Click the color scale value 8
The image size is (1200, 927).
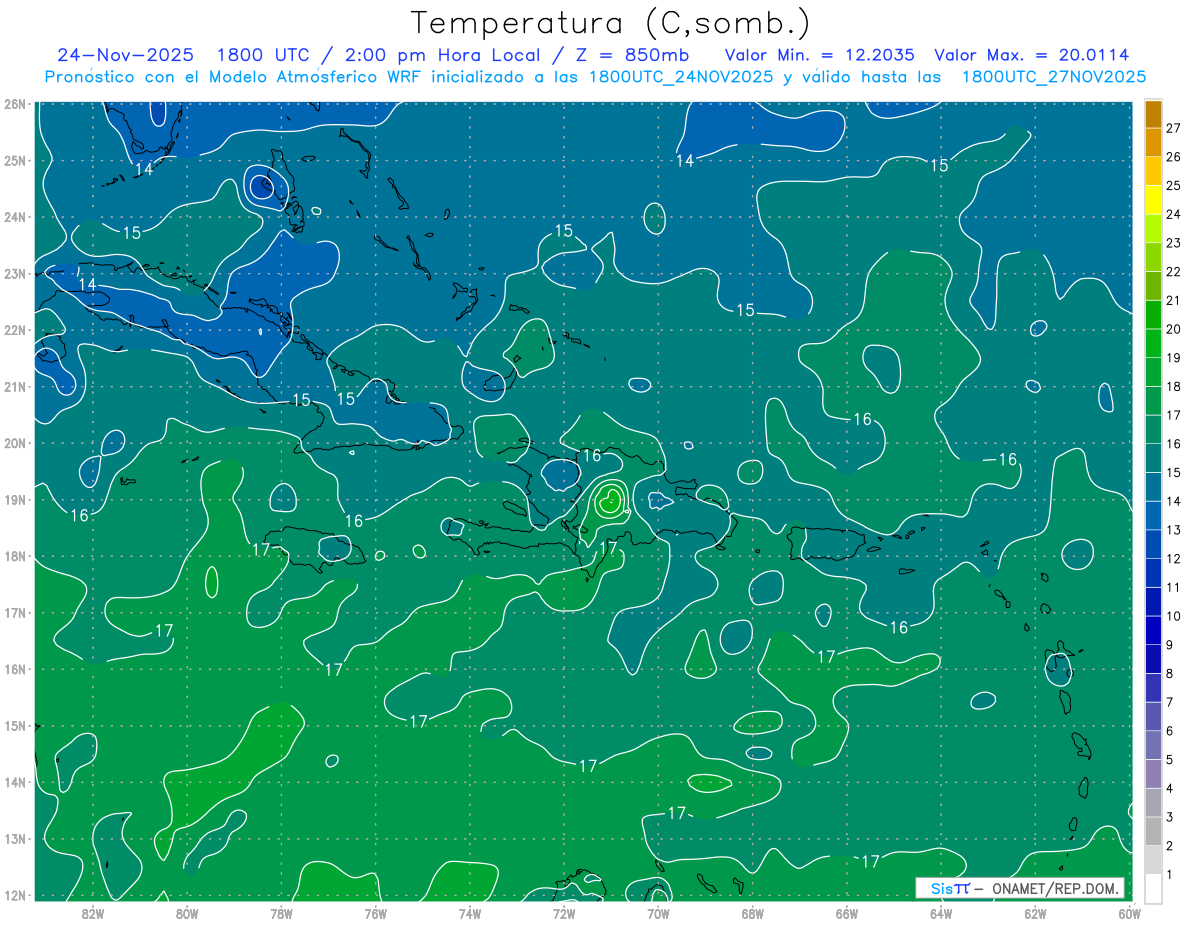click(x=1170, y=673)
